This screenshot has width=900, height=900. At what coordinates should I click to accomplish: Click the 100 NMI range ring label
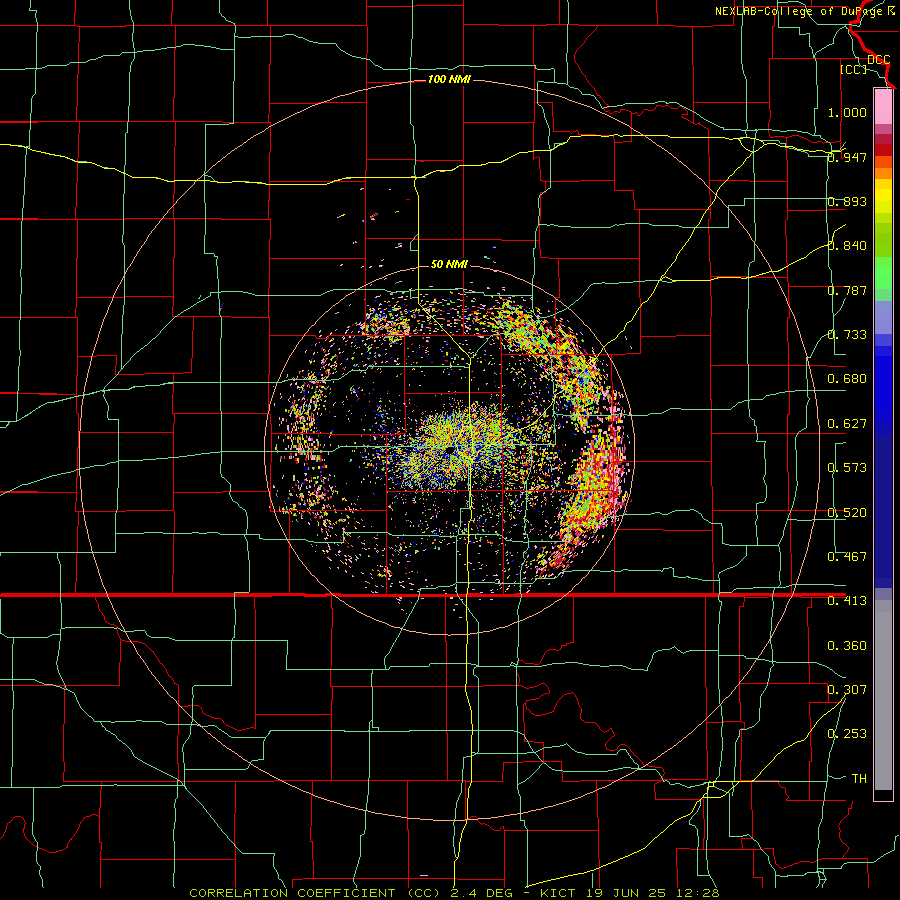449,79
